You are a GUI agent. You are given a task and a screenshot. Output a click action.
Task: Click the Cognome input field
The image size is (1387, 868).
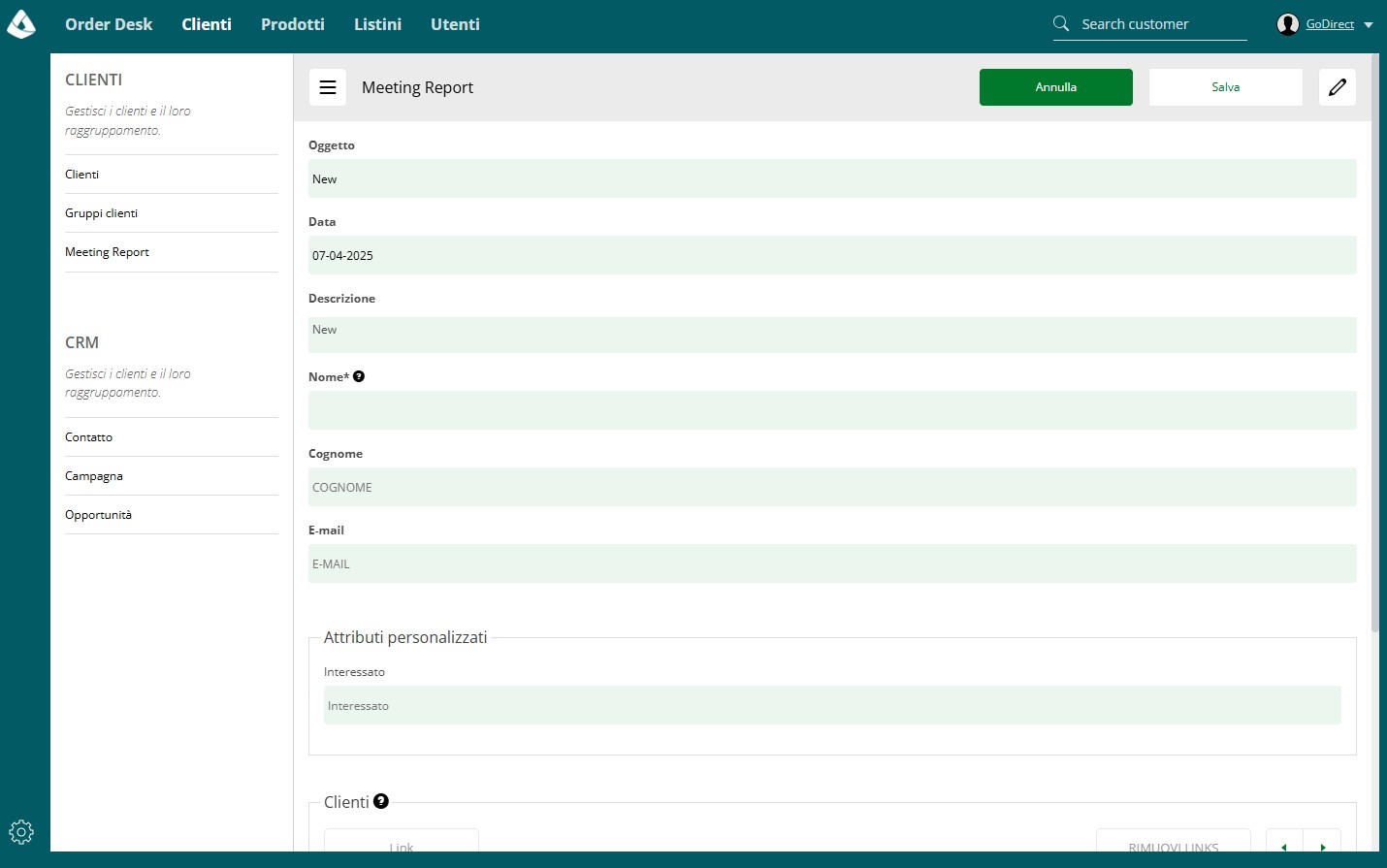(832, 487)
